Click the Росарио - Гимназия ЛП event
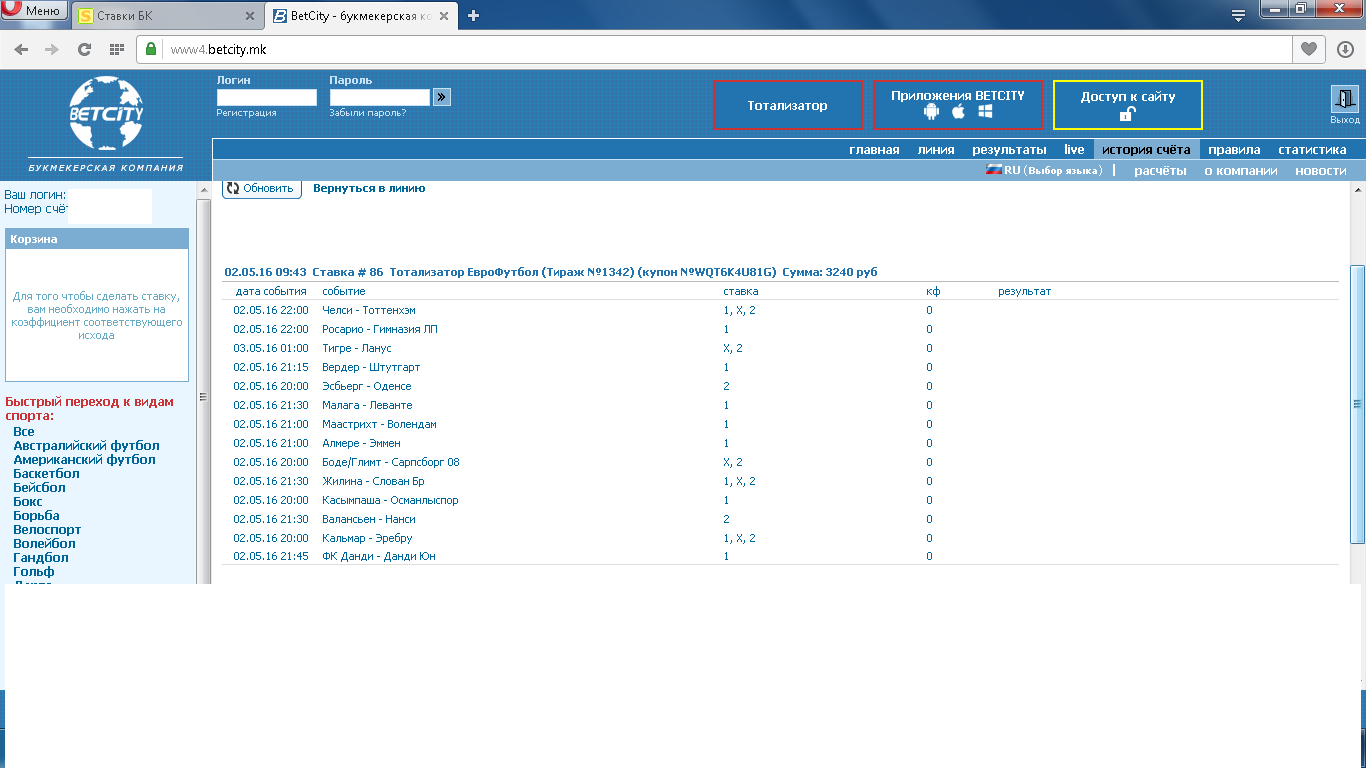Screen dimensions: 1366x768 click(380, 329)
